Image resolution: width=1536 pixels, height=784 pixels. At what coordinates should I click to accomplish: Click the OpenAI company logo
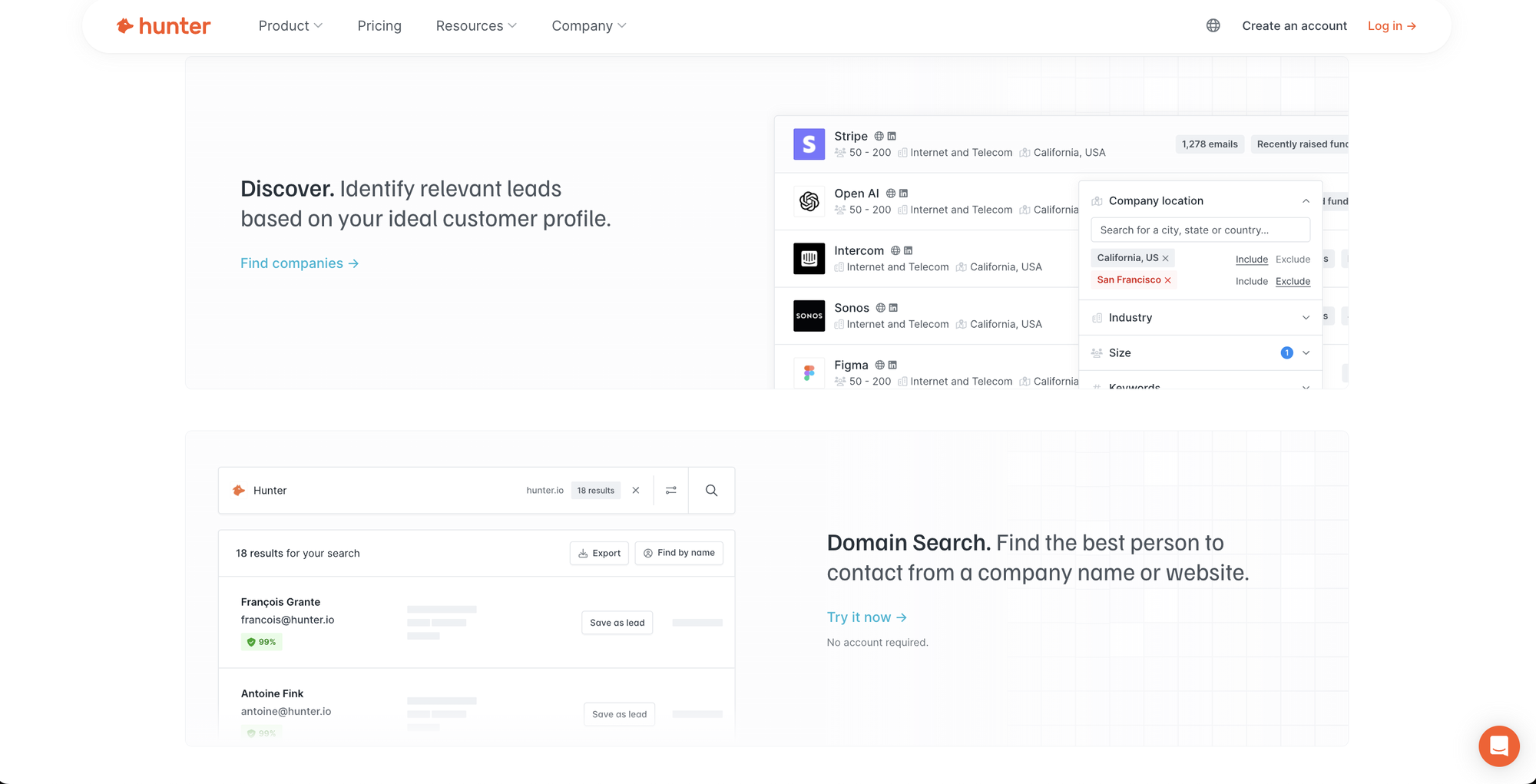(809, 201)
